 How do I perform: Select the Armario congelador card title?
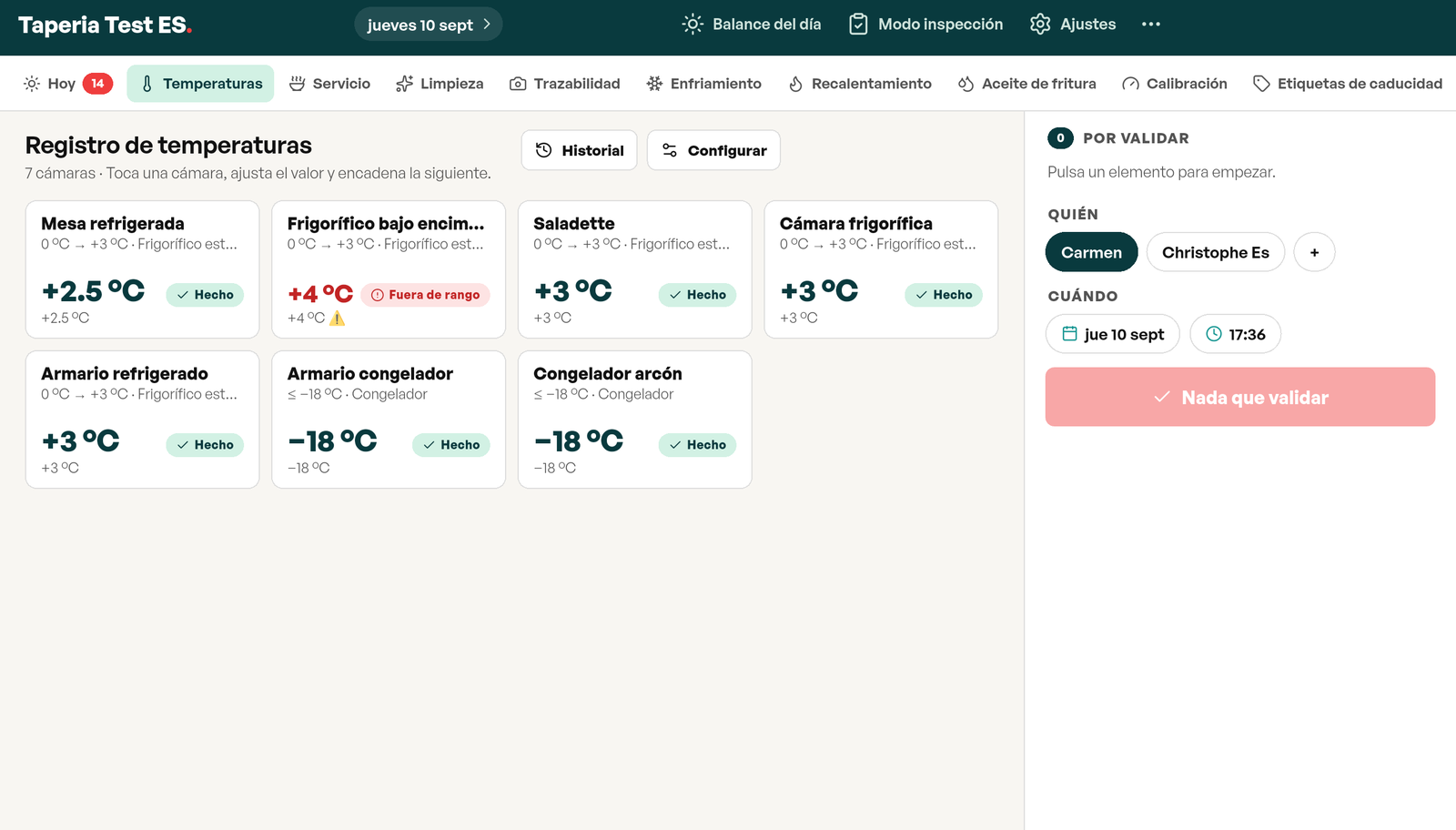coord(370,374)
